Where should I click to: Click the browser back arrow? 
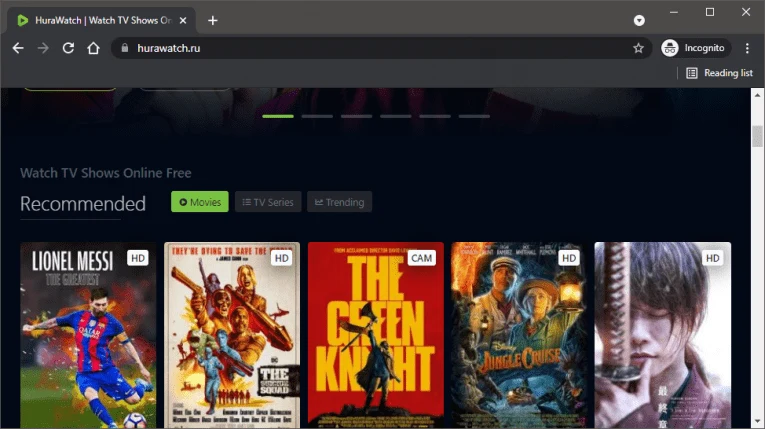coord(18,48)
